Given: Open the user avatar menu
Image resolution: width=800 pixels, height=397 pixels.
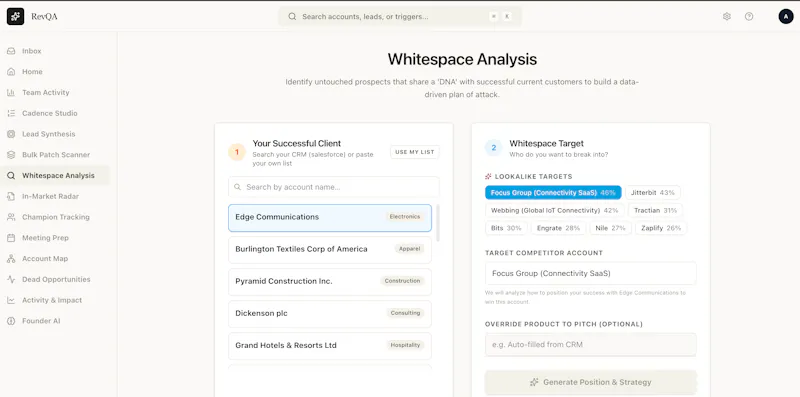Looking at the screenshot, I should click(786, 16).
